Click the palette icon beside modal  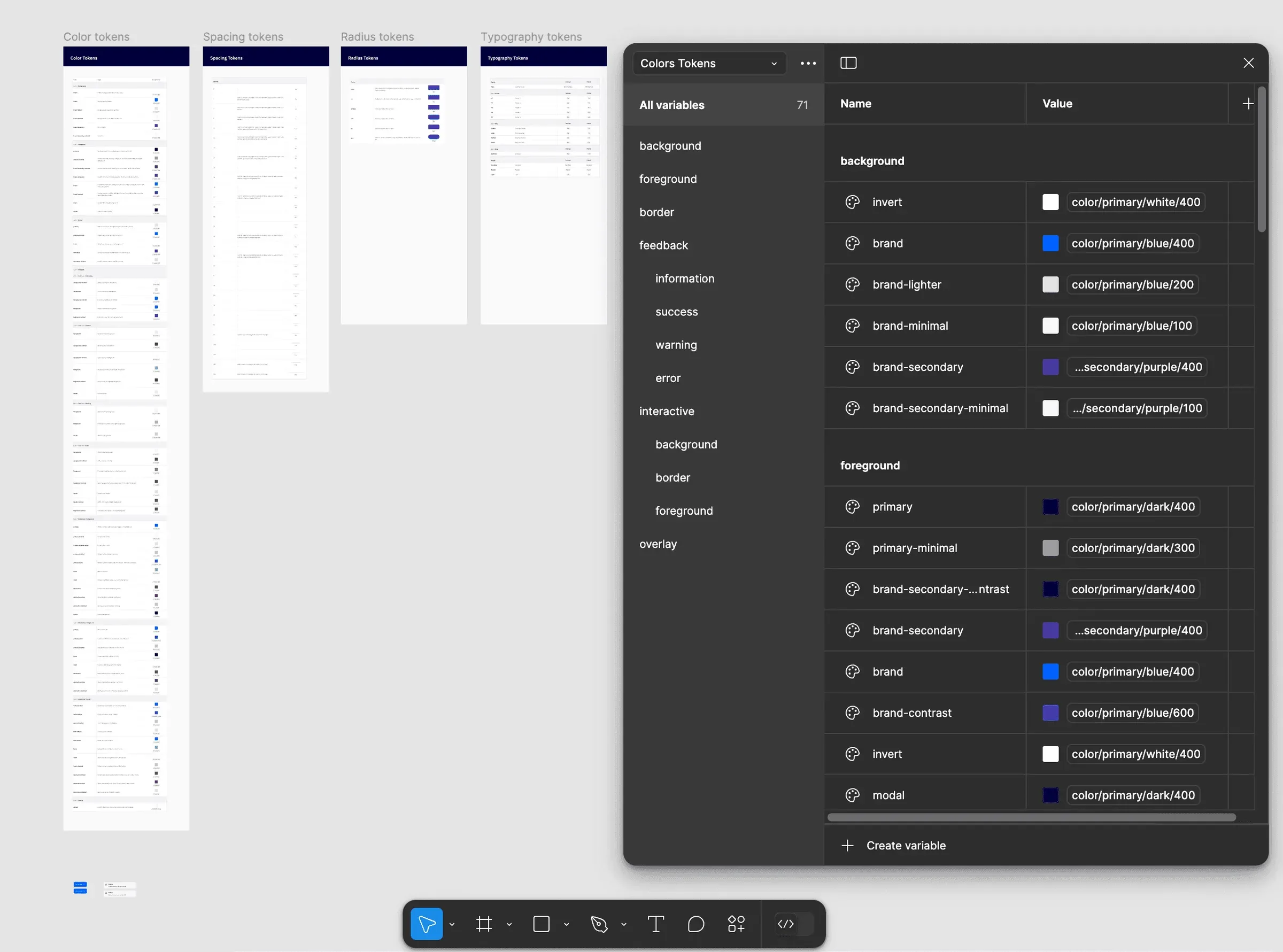tap(853, 795)
